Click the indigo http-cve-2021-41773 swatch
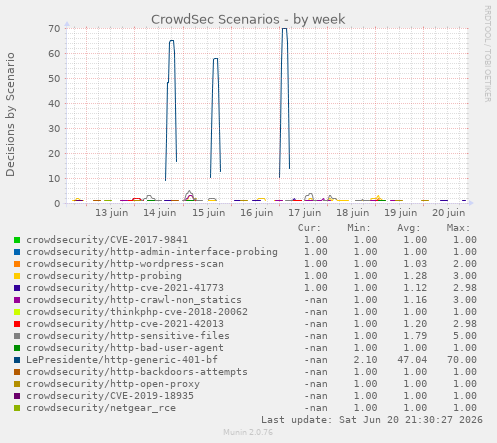The width and height of the screenshot is (497, 443). point(17,288)
